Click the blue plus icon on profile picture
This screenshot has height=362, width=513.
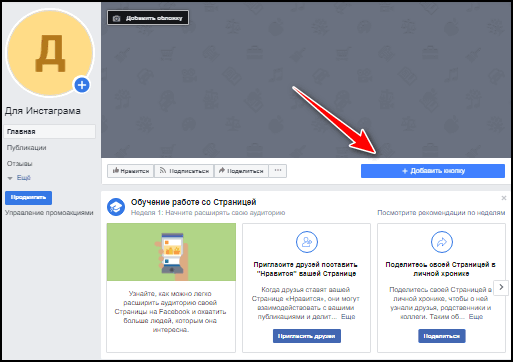click(x=82, y=85)
